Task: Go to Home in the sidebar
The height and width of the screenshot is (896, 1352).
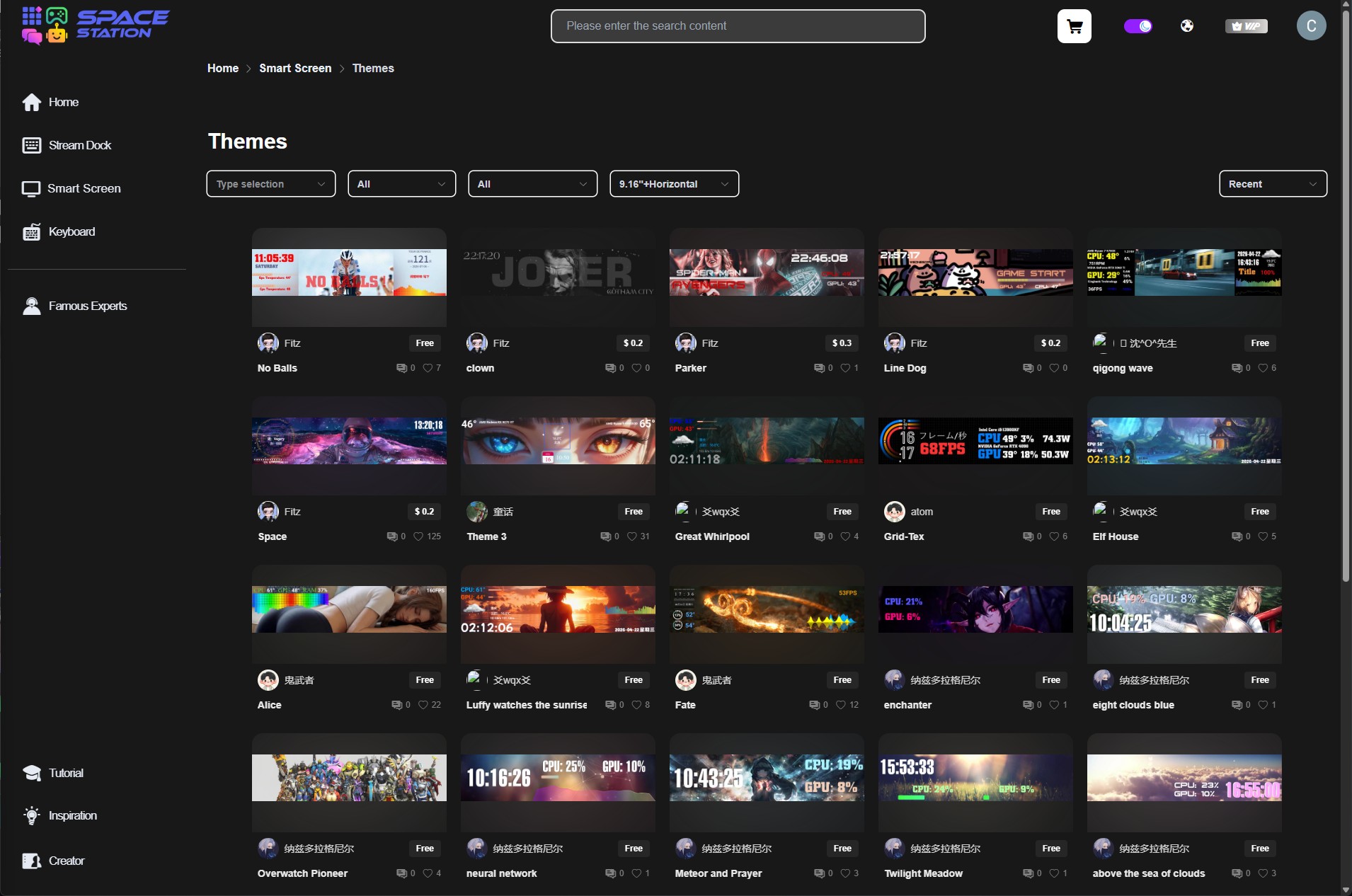Action: coord(64,103)
